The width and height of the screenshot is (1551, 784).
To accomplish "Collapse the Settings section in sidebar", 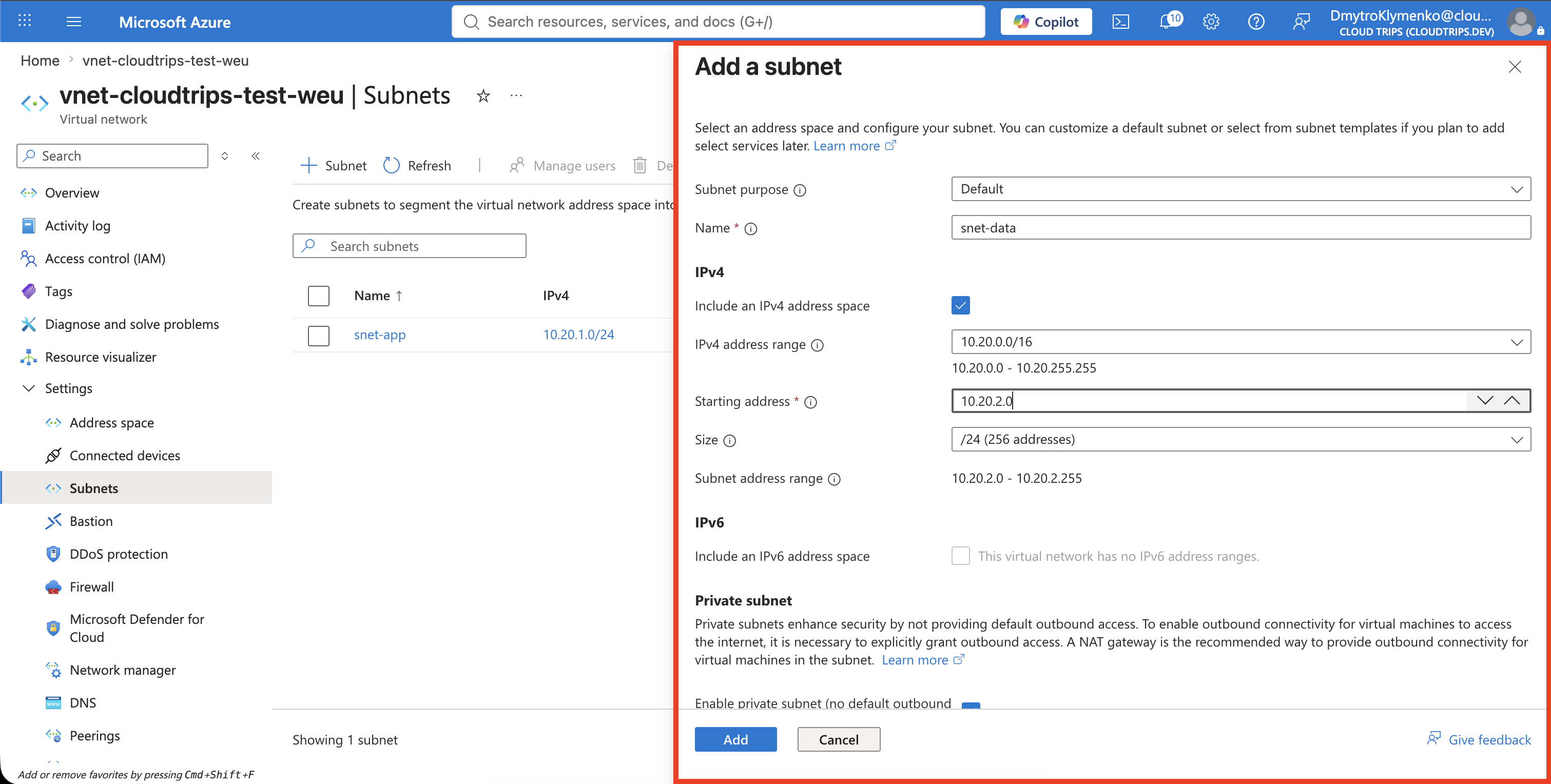I will 28,388.
